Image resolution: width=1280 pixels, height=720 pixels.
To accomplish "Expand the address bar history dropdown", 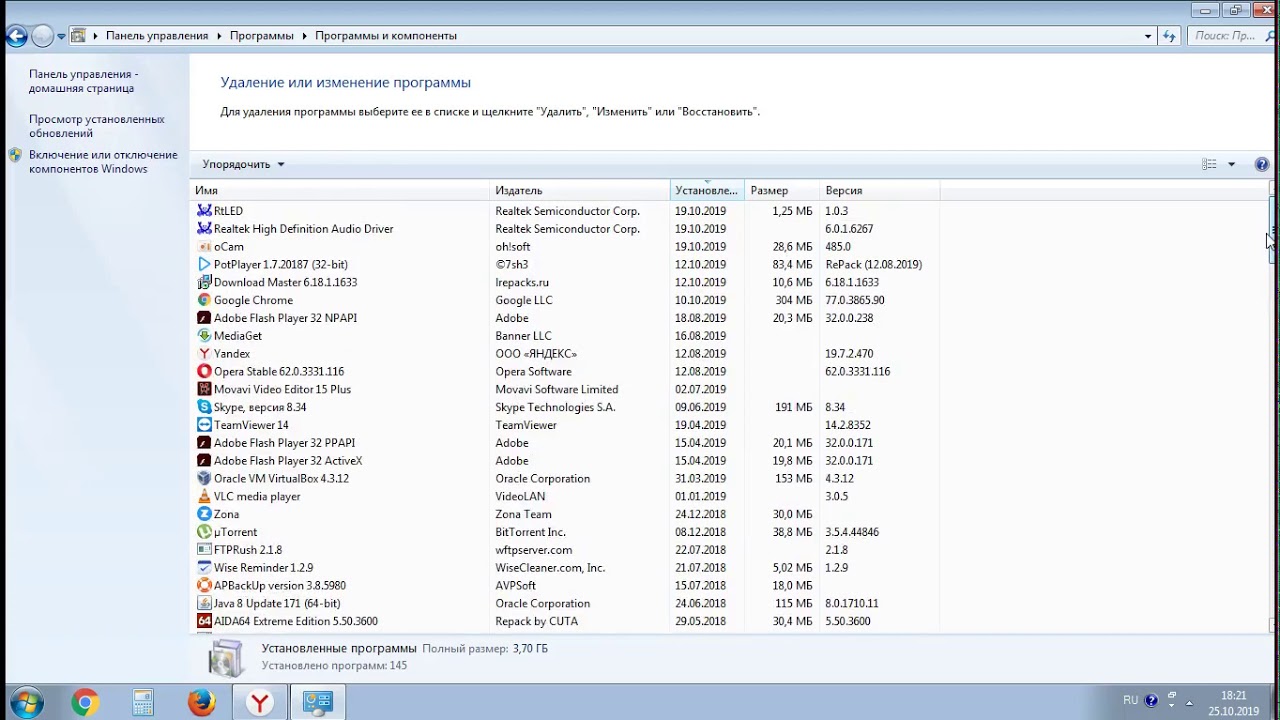I will (1148, 36).
